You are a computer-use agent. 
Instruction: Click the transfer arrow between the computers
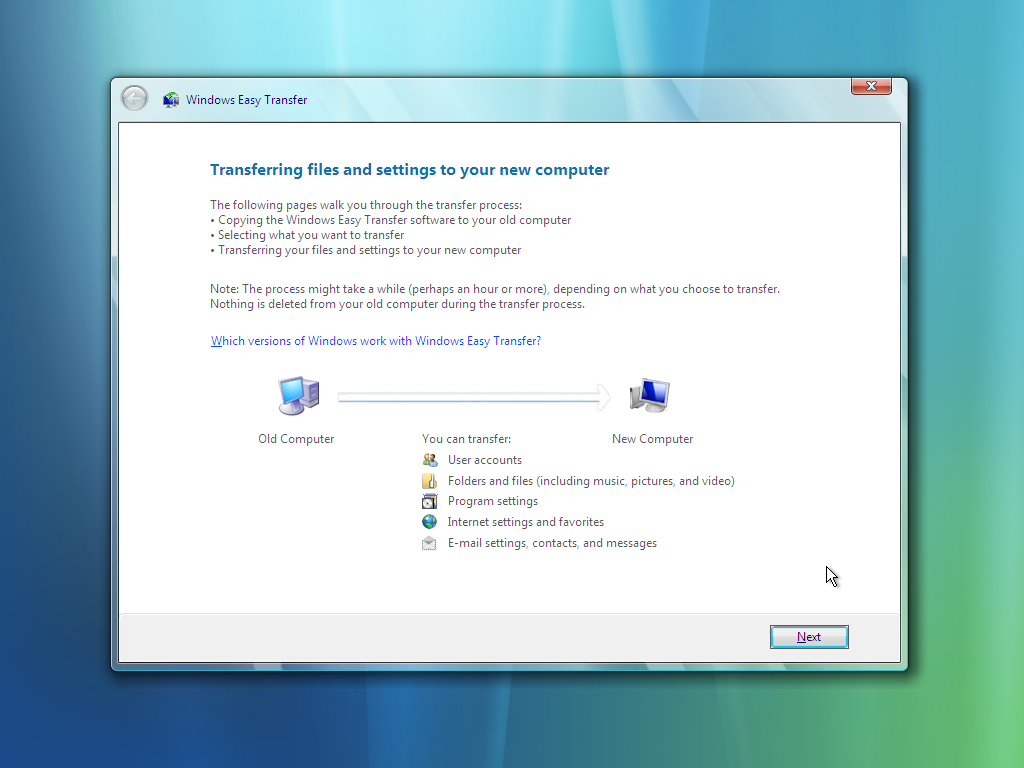click(474, 397)
